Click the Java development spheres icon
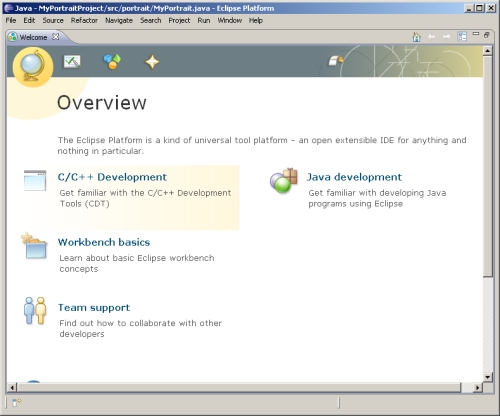Screen dimensions: 500x416 283,180
